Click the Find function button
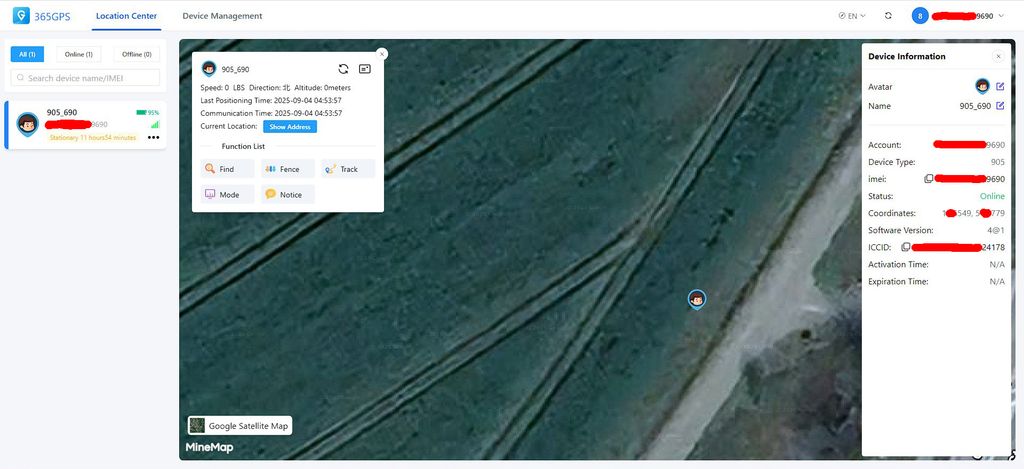Screen dimensions: 1024x469 (227, 169)
